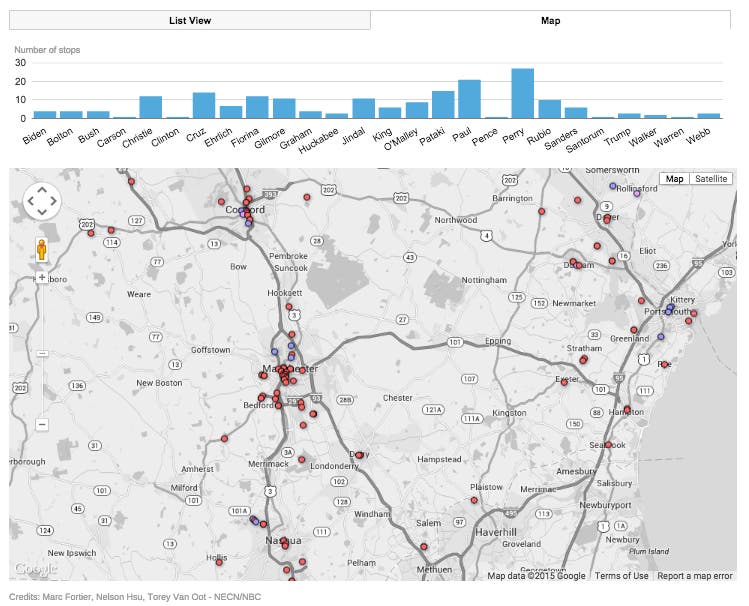The image size is (749, 606).
Task: Pan the map left with the left arrow
Action: 28,201
